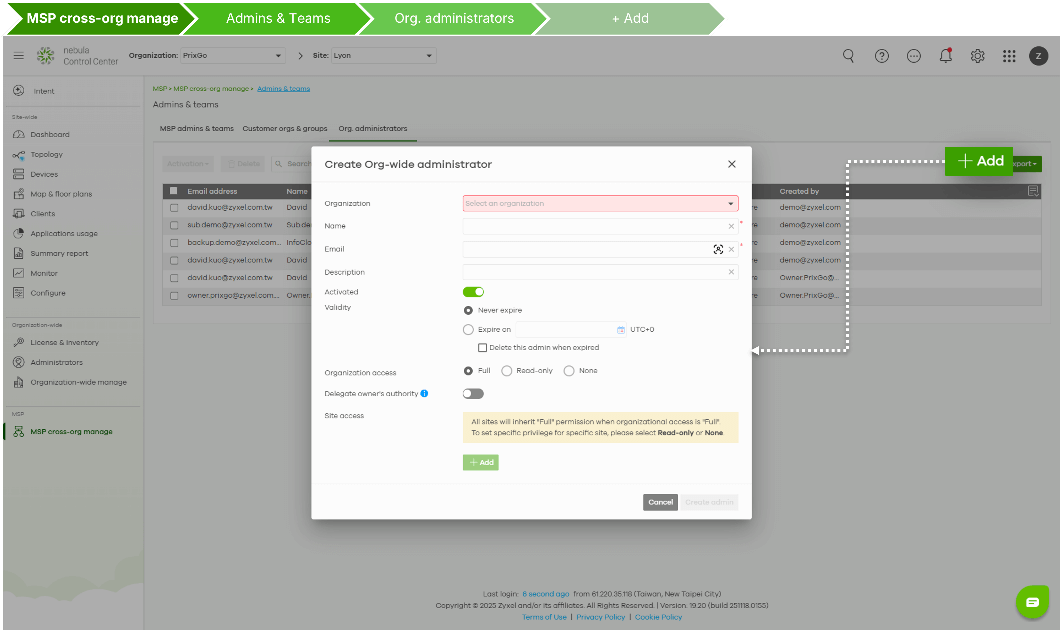The width and height of the screenshot is (1060, 630).
Task: Cancel the Create Org-wide administrator dialog
Action: click(660, 502)
